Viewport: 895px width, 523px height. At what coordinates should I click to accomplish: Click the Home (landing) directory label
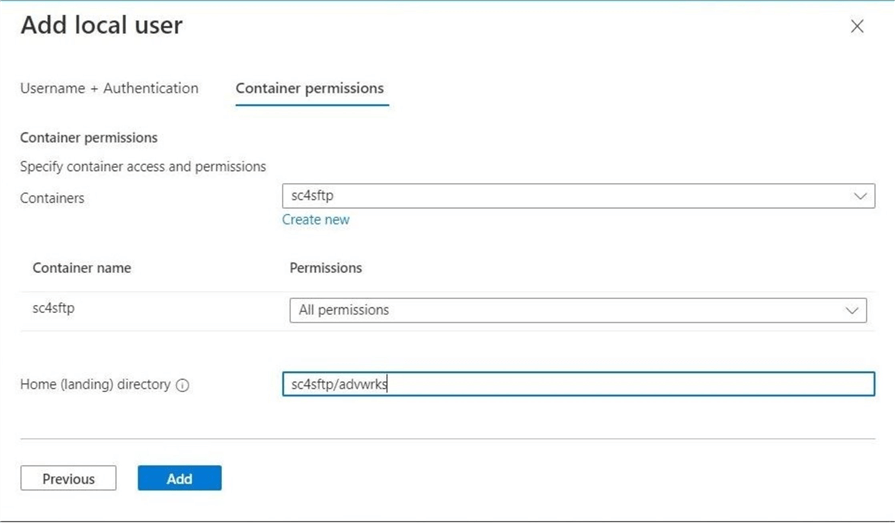[x=95, y=384]
